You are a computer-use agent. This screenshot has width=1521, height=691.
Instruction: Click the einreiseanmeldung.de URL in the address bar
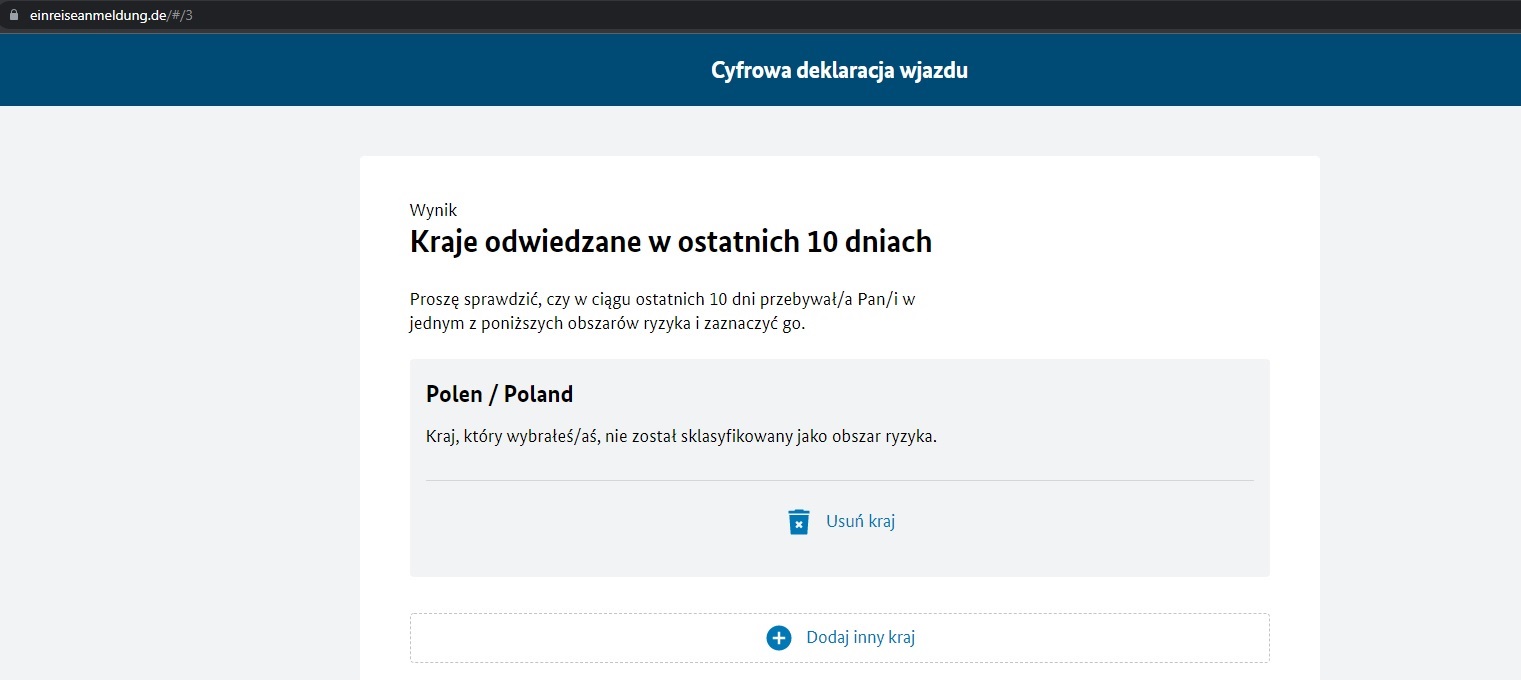pos(110,16)
